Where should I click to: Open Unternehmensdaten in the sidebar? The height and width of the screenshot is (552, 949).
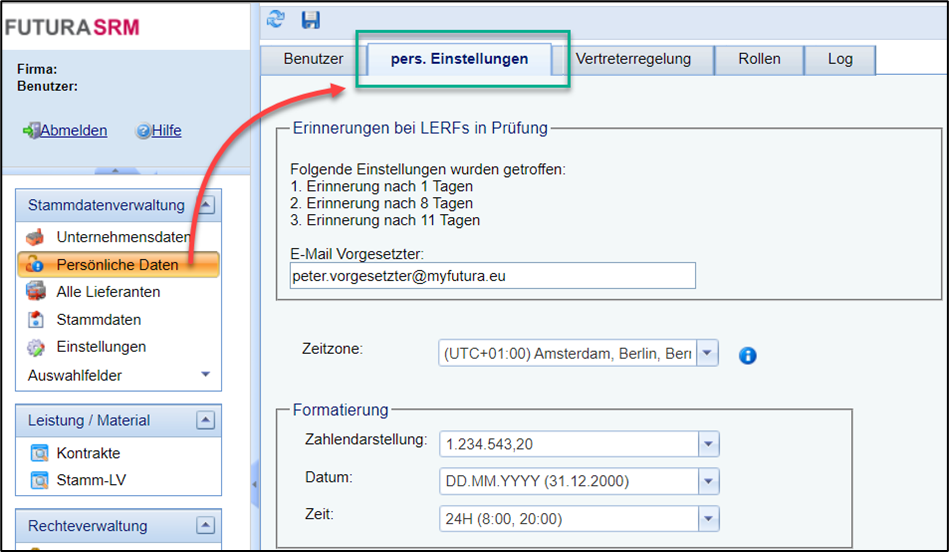(x=122, y=237)
